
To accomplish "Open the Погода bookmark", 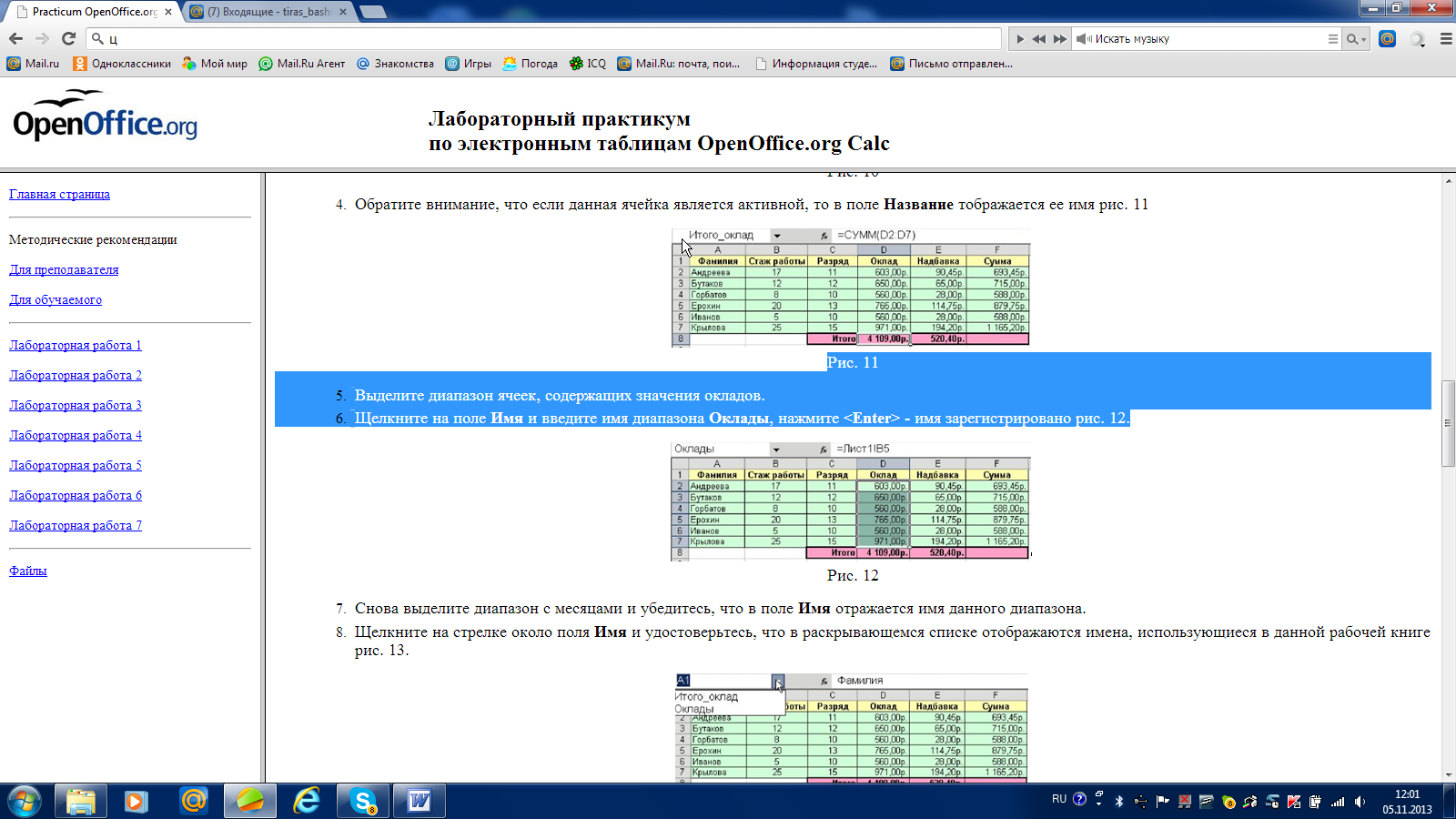I will click(x=530, y=64).
